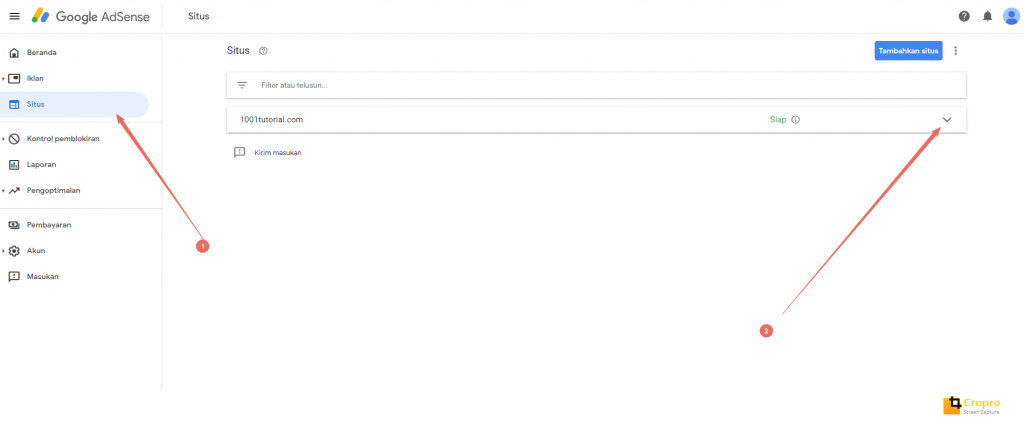The height and width of the screenshot is (424, 1024).
Task: Click the filter lines icon
Action: tap(242, 86)
